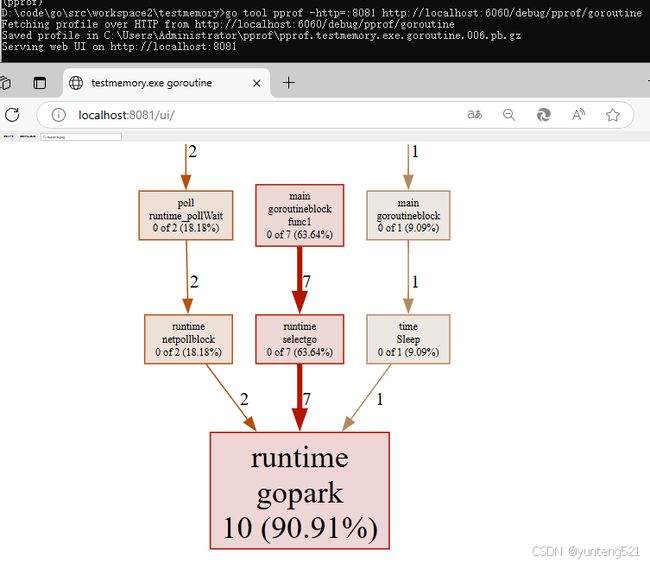The width and height of the screenshot is (650, 563).
Task: Click the terminal line starting 'Saved profile in'
Action: (261, 35)
